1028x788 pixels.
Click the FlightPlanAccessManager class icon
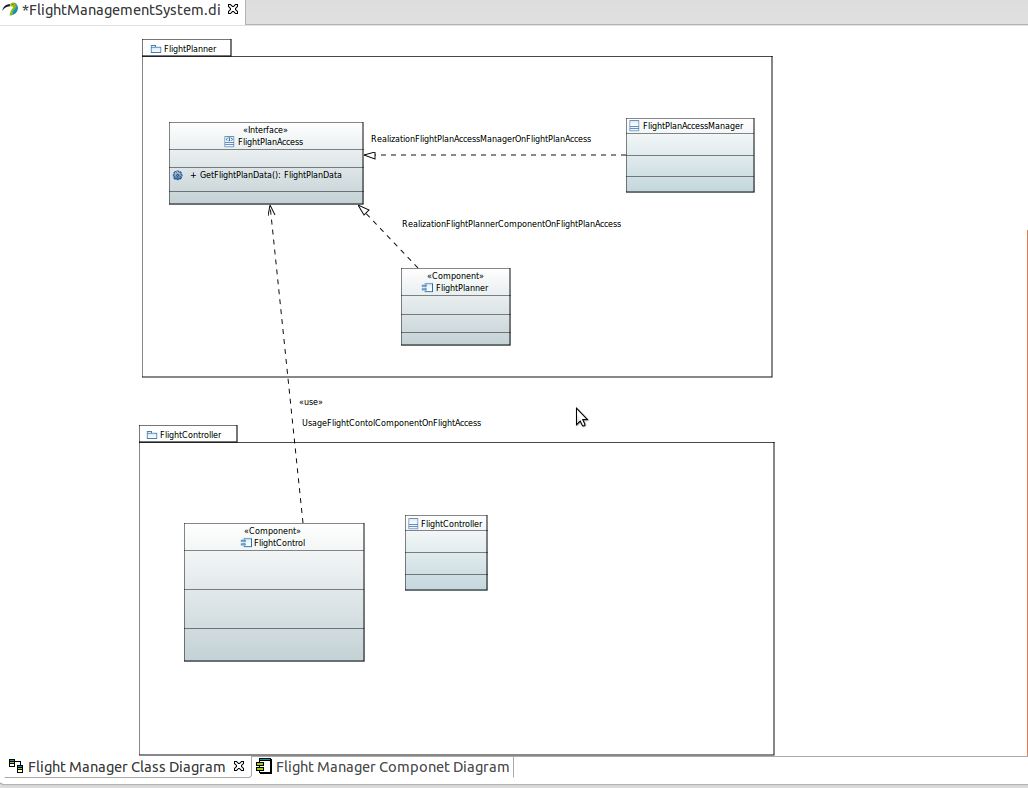coord(634,126)
